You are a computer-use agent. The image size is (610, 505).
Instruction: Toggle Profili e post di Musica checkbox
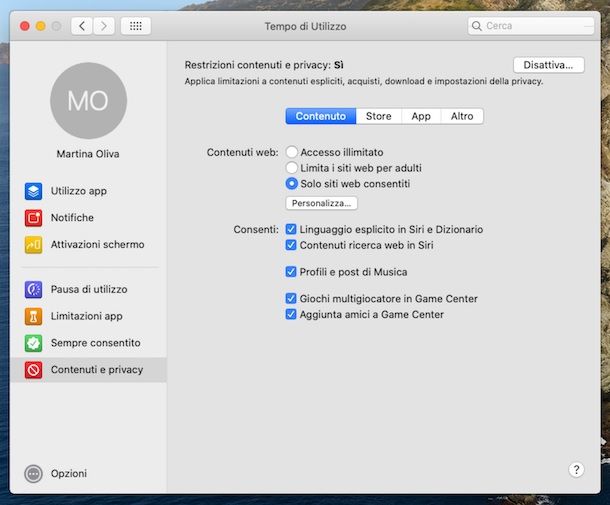[x=291, y=272]
